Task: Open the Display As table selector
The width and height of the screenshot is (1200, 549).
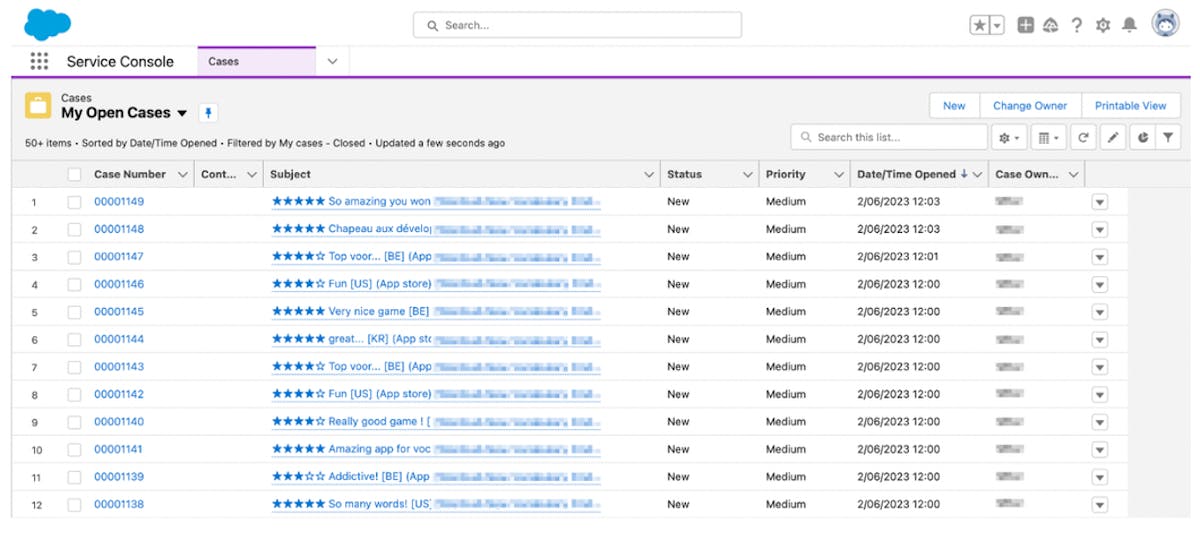Action: click(x=1047, y=138)
